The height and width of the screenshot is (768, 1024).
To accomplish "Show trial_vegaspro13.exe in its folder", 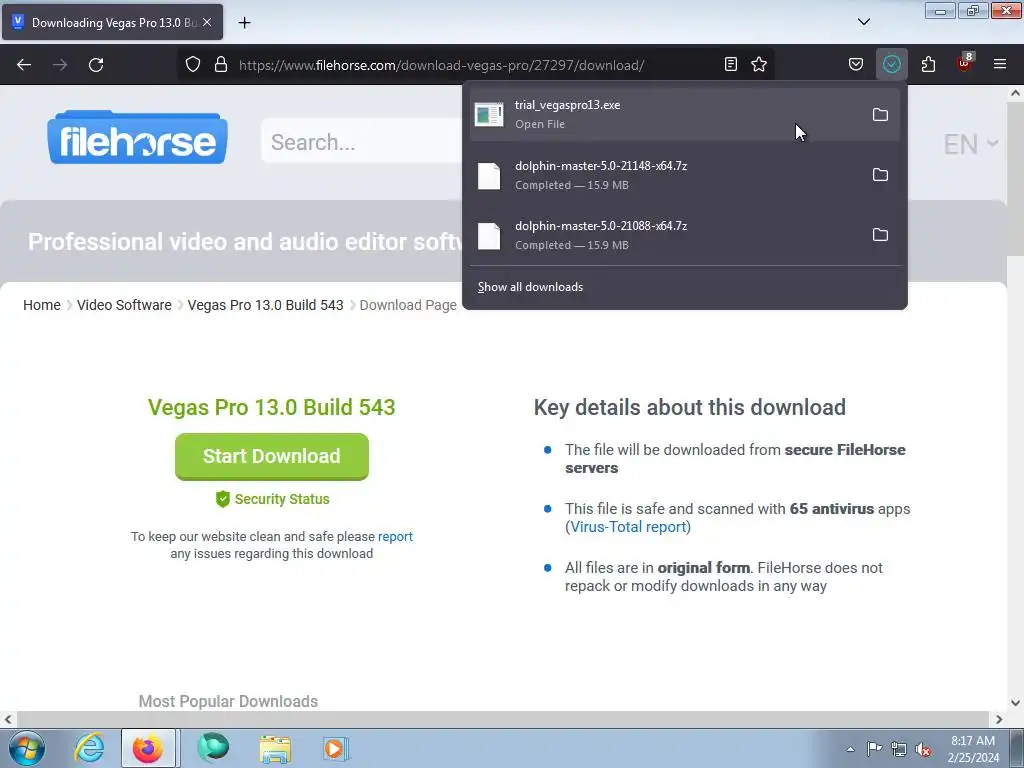I will [880, 115].
